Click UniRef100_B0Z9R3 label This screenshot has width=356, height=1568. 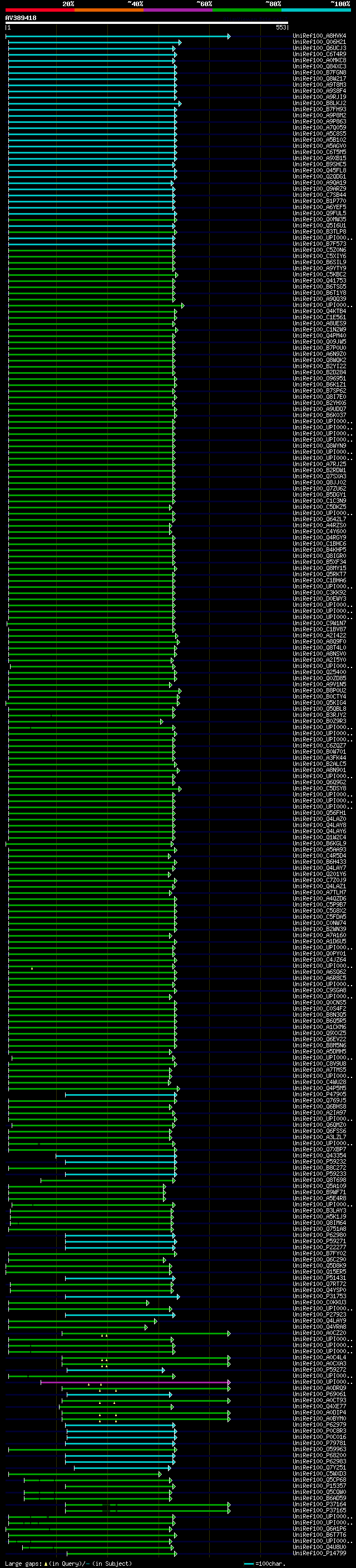[x=319, y=721]
